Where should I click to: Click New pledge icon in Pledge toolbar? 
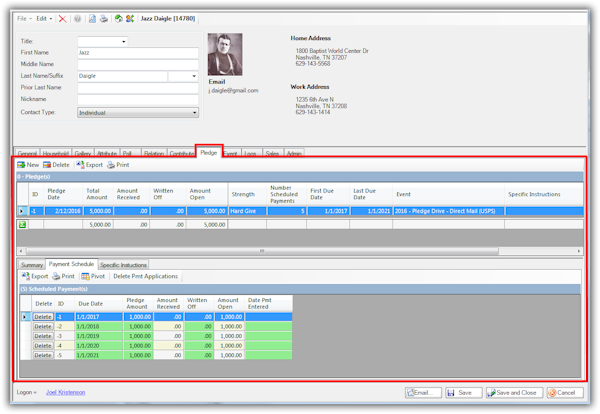28,164
